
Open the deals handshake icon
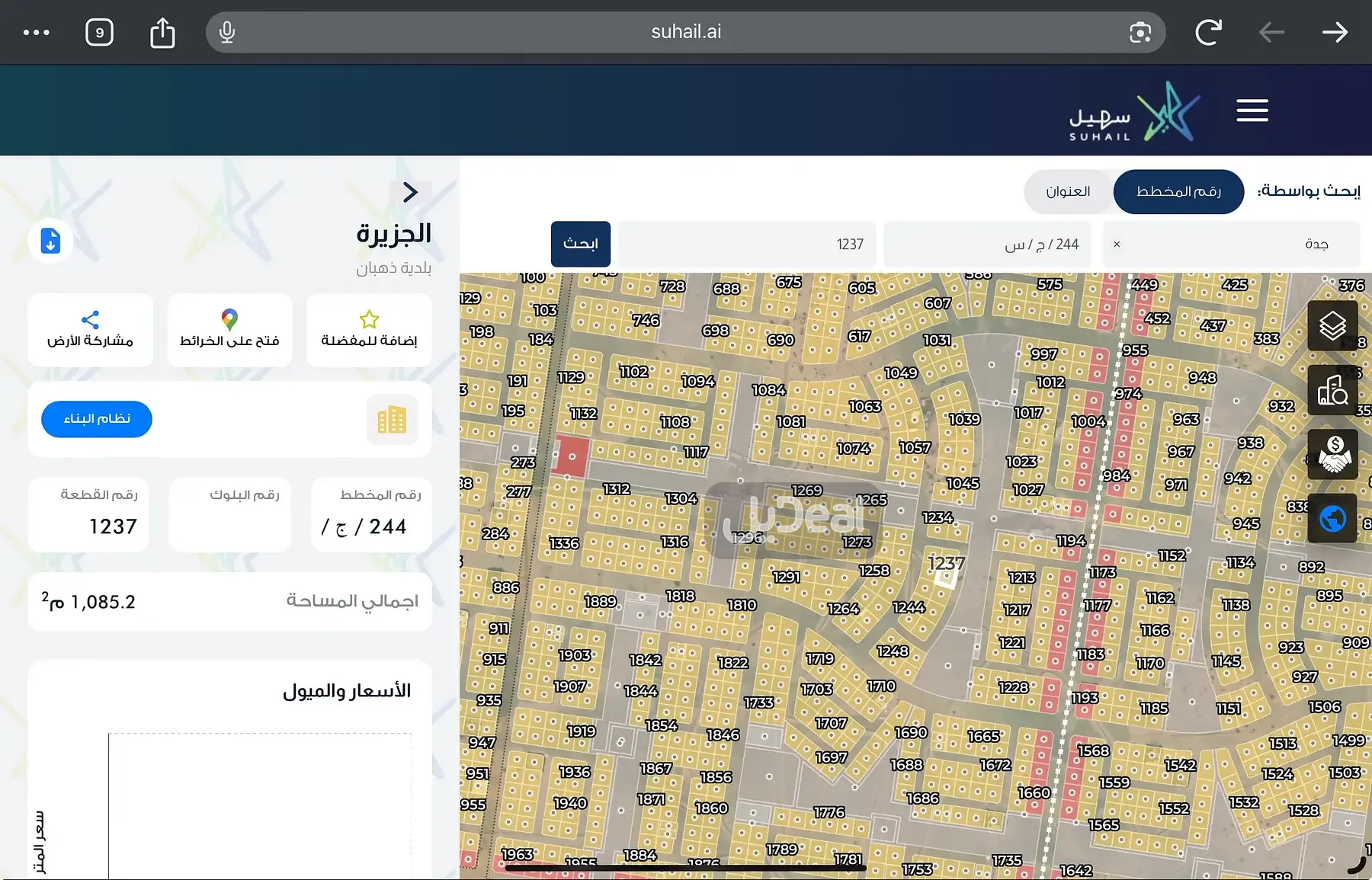pyautogui.click(x=1332, y=454)
